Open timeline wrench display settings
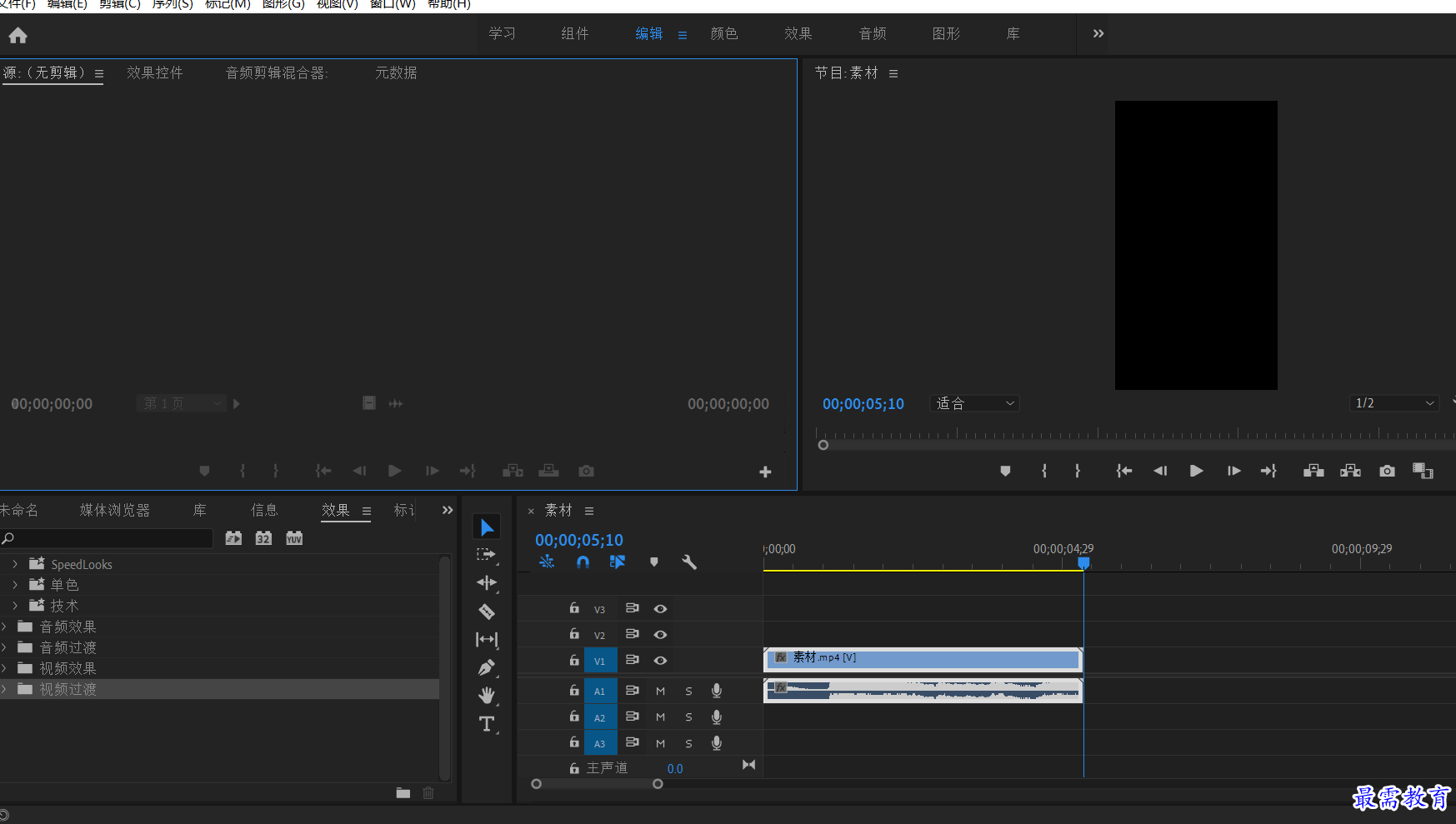The image size is (1456, 824). 689,562
